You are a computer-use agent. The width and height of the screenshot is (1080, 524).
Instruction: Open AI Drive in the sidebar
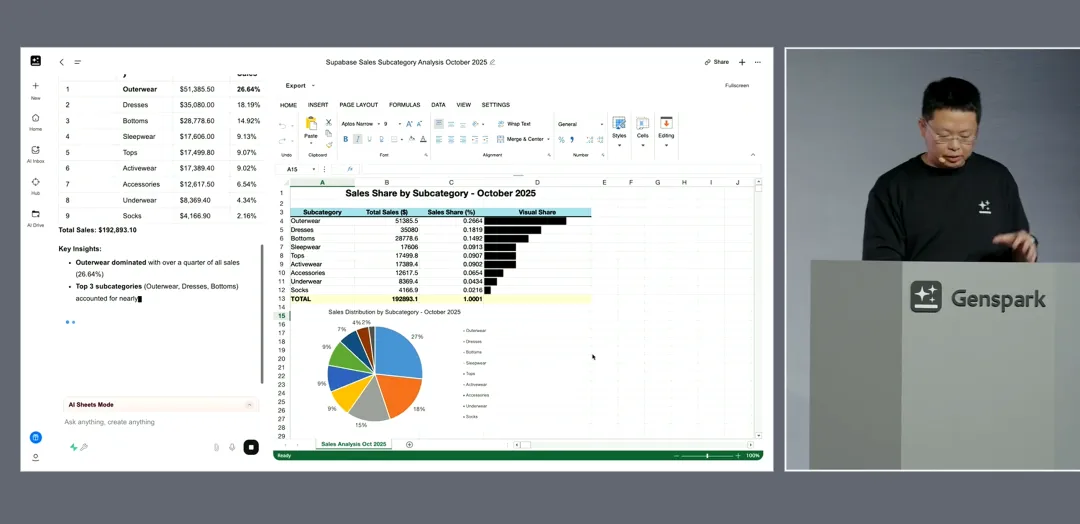pyautogui.click(x=35, y=216)
